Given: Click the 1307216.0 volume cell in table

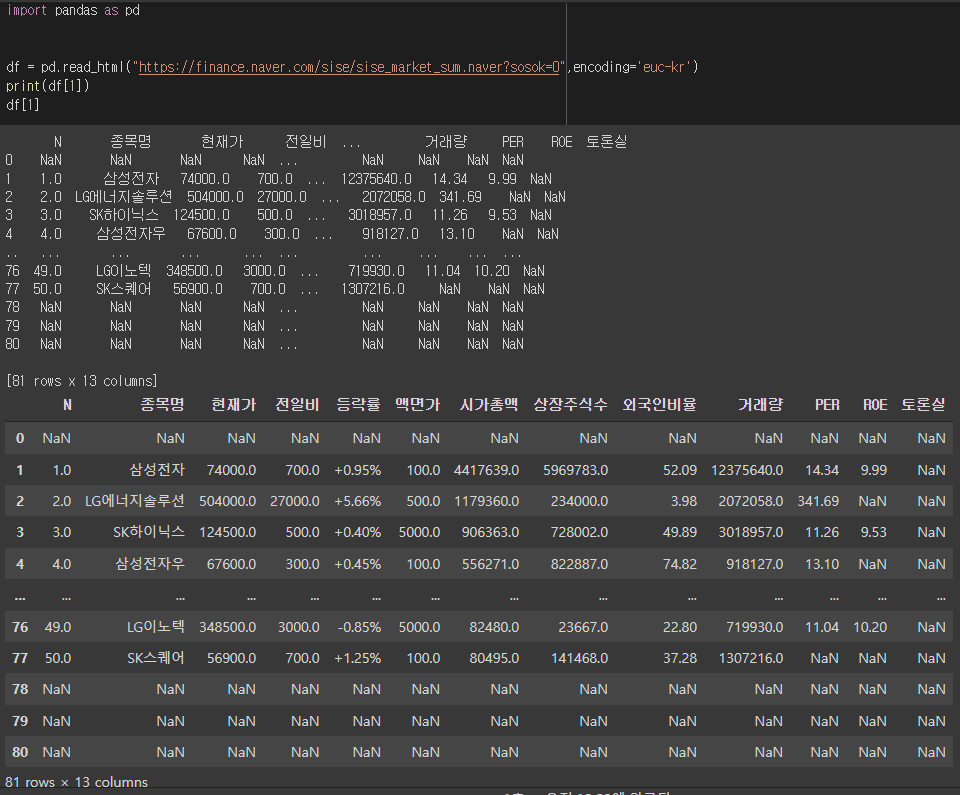Looking at the screenshot, I should tap(751, 658).
